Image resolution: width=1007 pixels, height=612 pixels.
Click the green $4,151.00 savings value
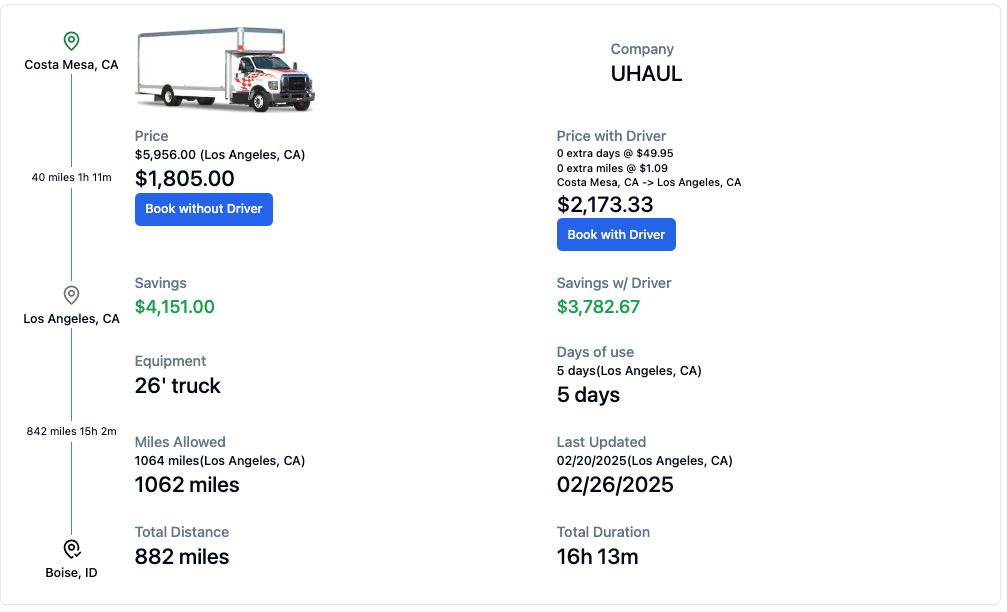(x=175, y=307)
